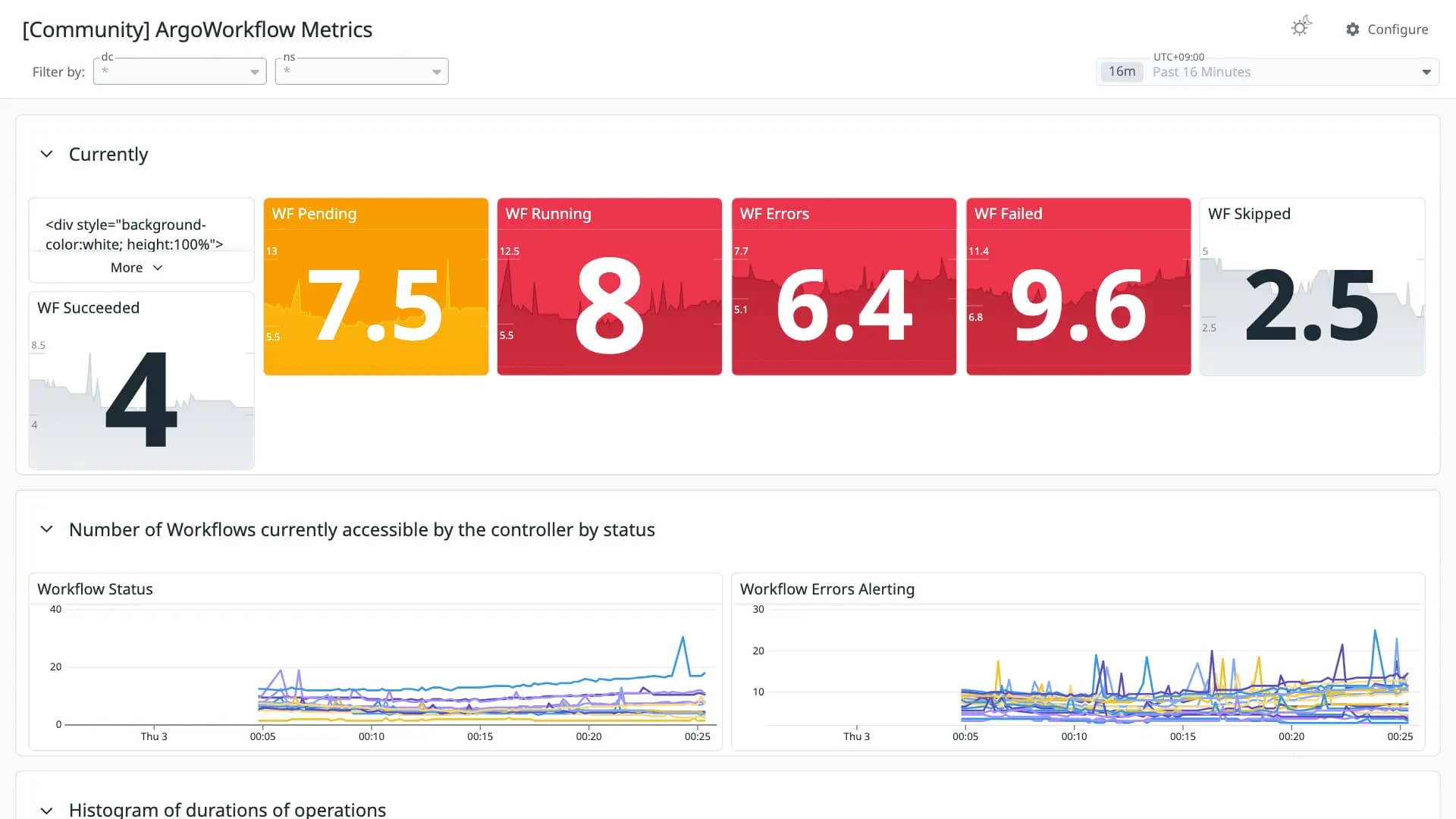The height and width of the screenshot is (819, 1456).
Task: Click the Workflow Errors Alerting line chart area
Action: tap(1095, 667)
